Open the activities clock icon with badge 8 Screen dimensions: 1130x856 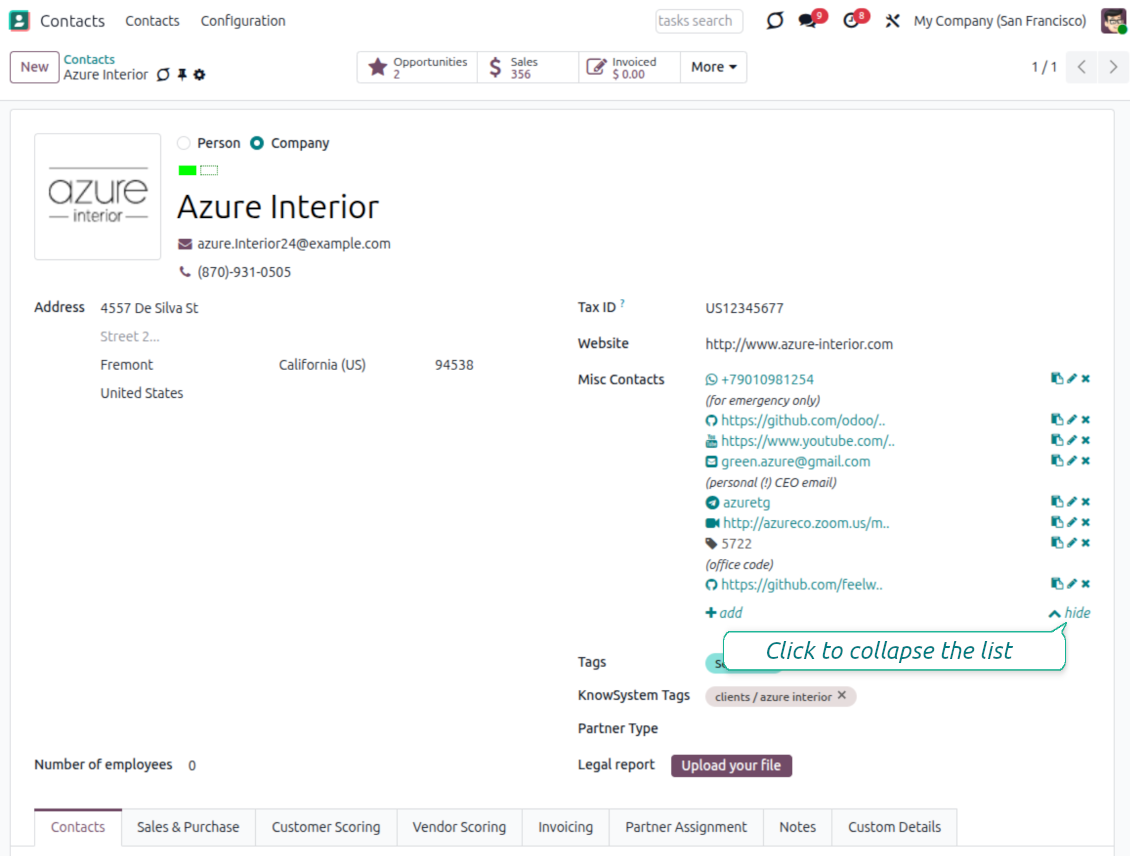click(851, 21)
